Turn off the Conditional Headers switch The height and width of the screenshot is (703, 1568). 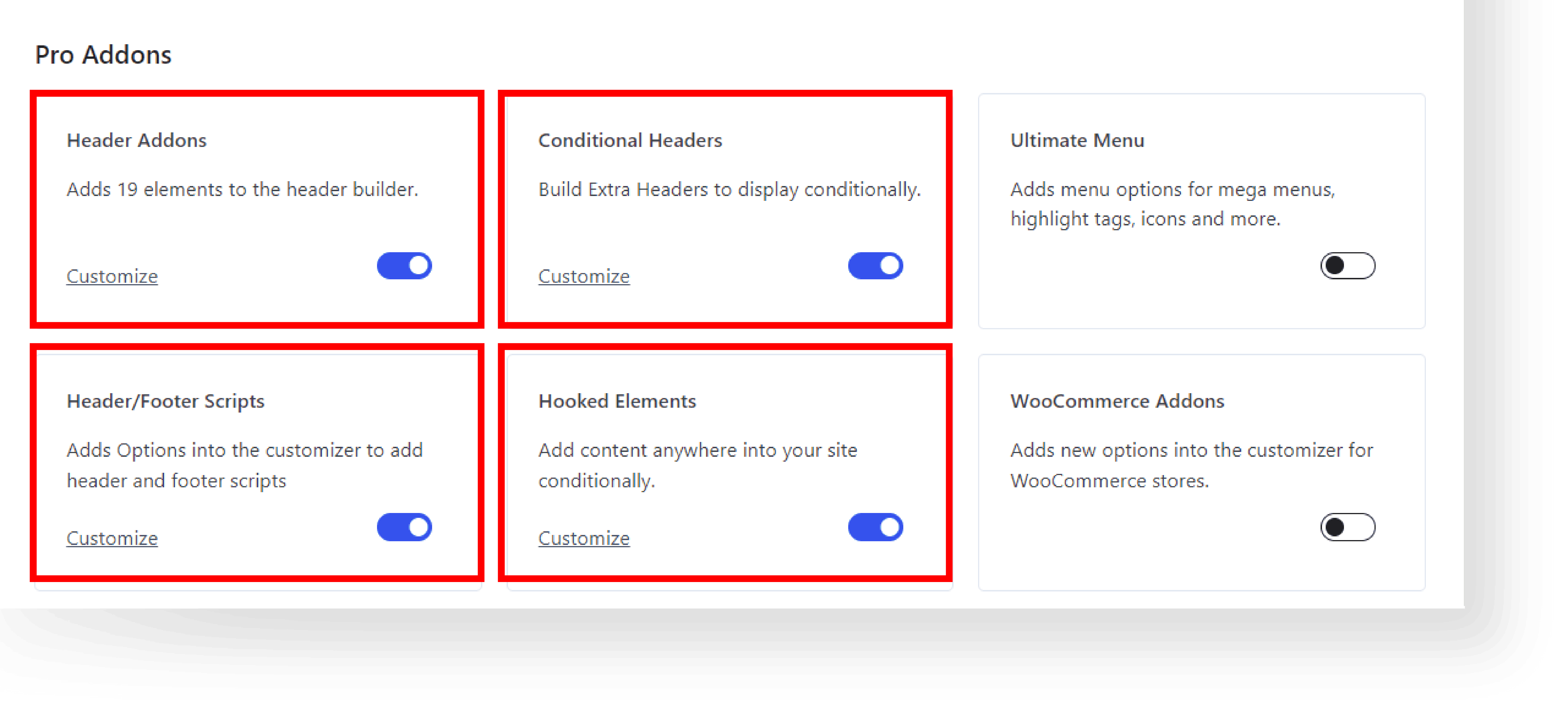(x=875, y=266)
